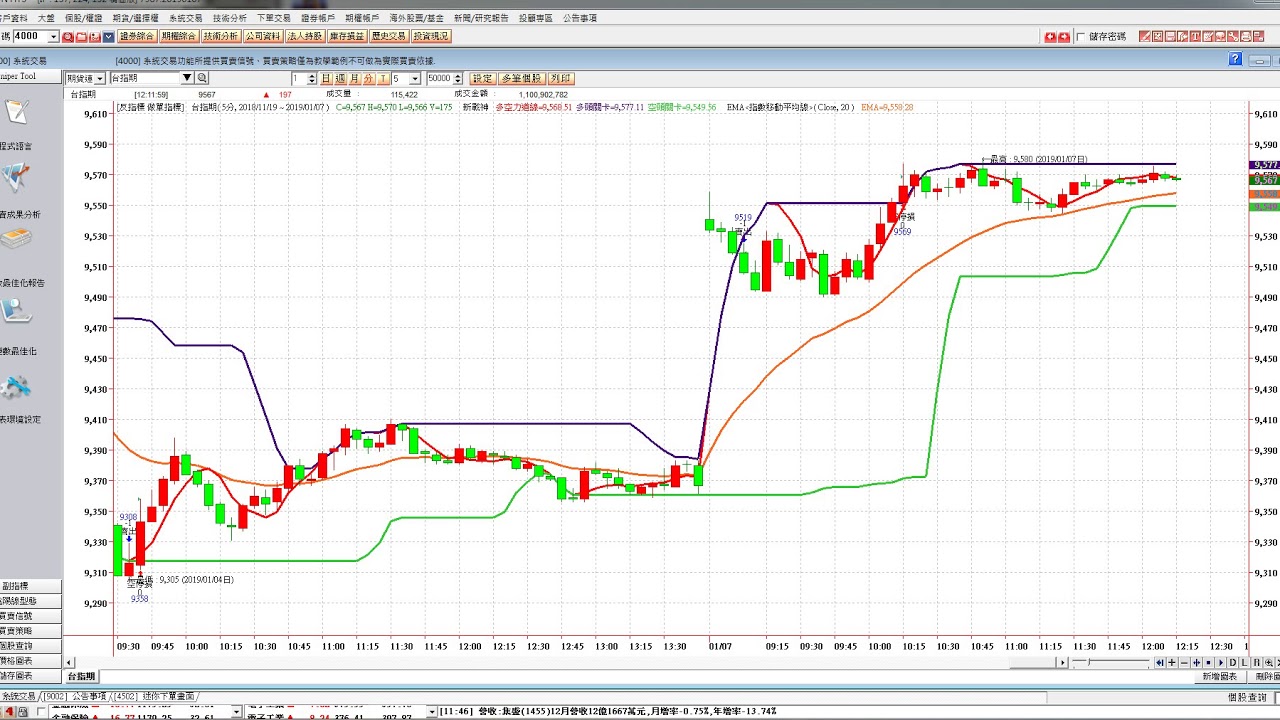Open the 技術分析 menu

pos(231,18)
